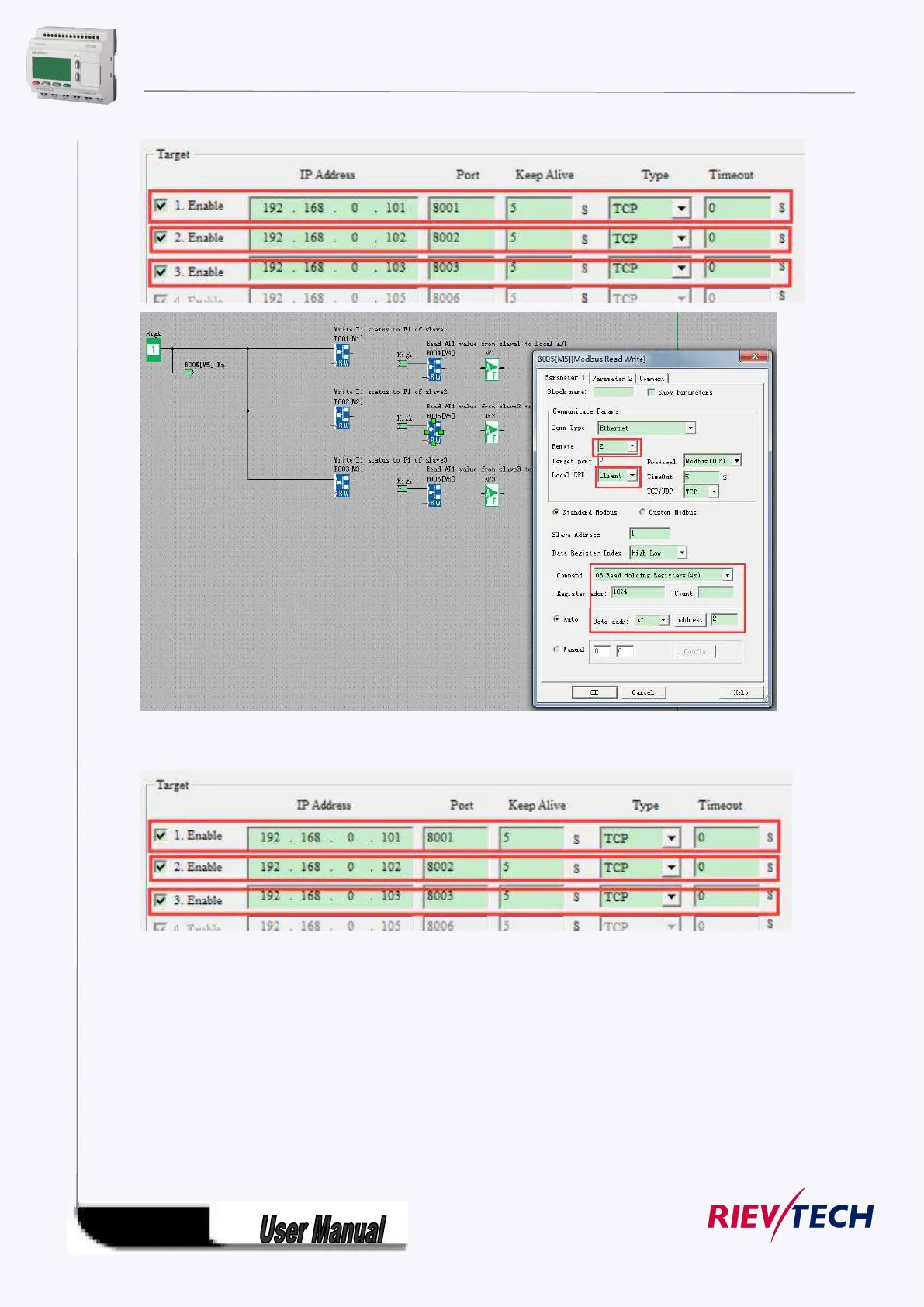Select the B006[M6] Modbus read block
The image size is (924, 1307).
(x=434, y=495)
